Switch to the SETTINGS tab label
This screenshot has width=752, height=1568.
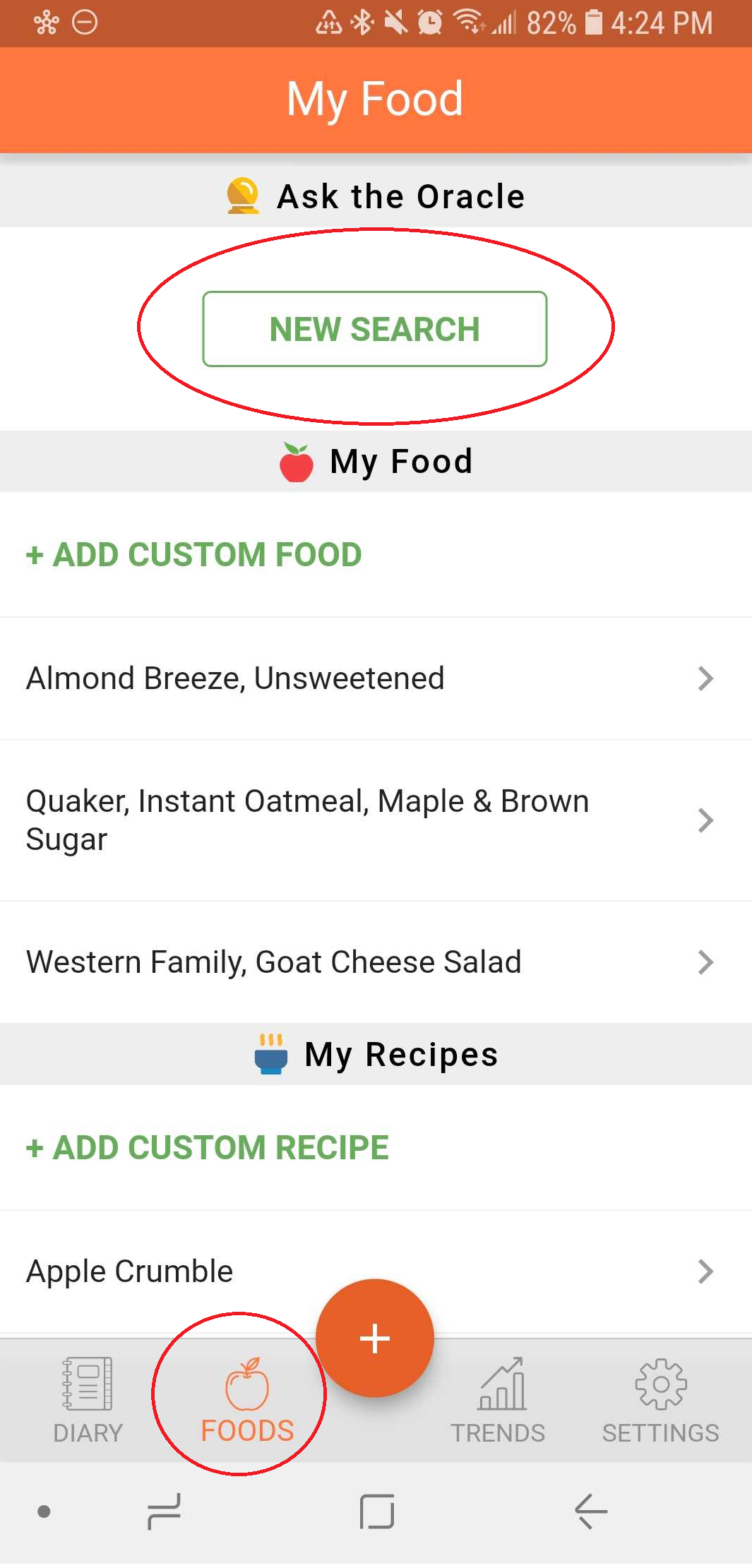click(x=660, y=1432)
